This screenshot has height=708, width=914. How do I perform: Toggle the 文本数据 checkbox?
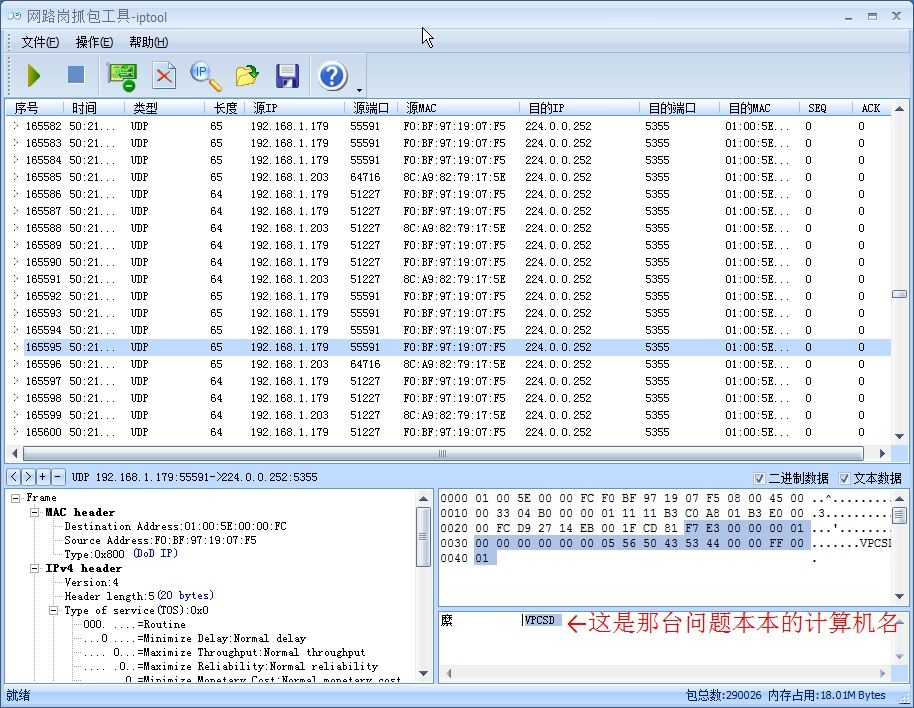pos(844,478)
